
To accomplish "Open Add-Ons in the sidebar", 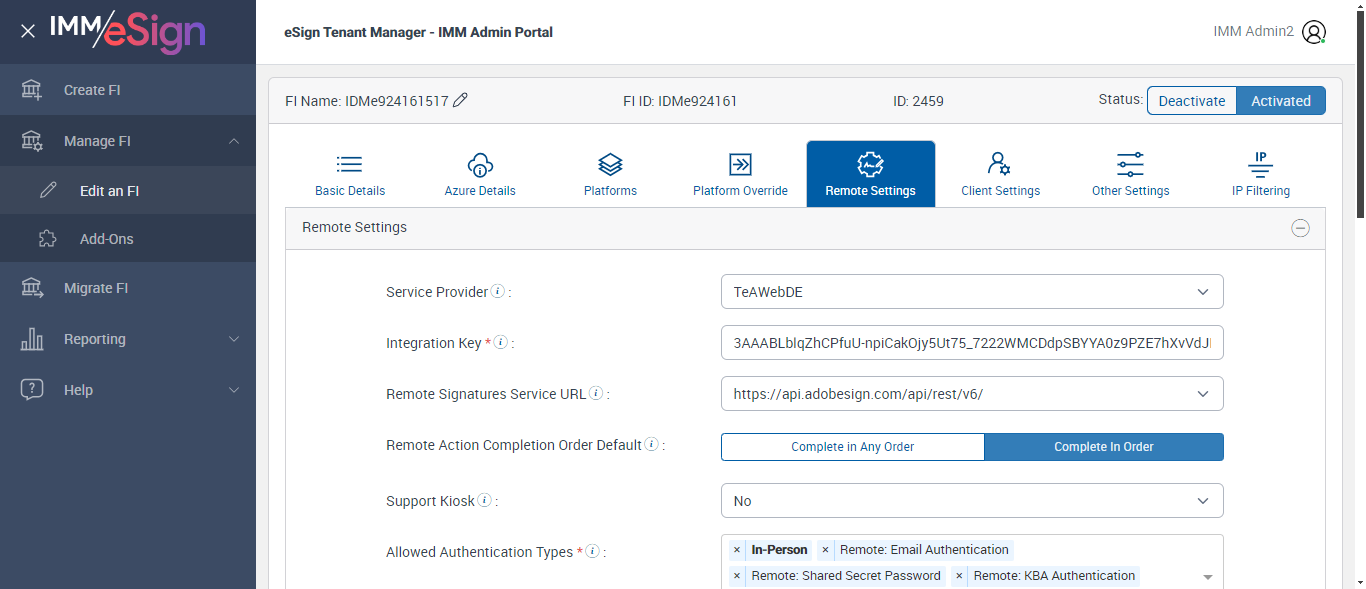I will [x=106, y=239].
